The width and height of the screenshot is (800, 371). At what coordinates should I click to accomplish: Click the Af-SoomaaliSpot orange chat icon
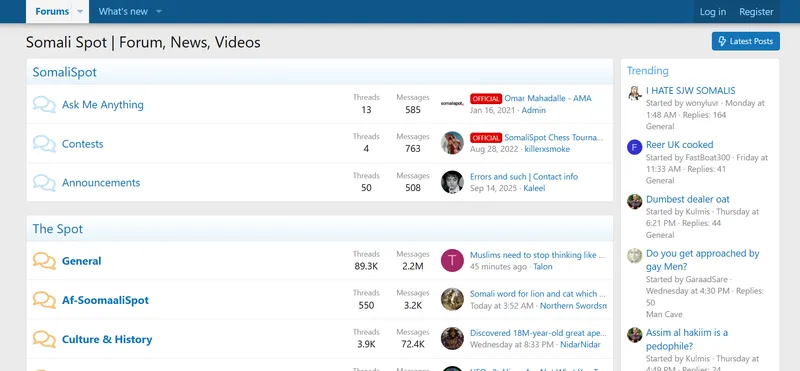(44, 300)
